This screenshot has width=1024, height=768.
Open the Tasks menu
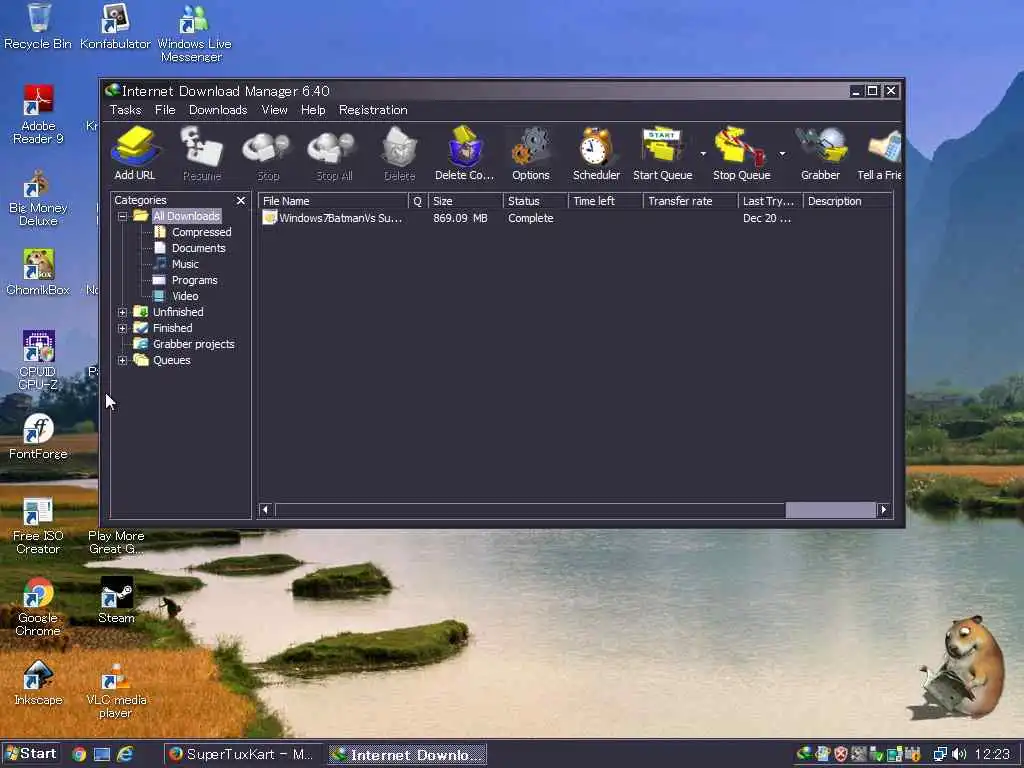[x=125, y=110]
